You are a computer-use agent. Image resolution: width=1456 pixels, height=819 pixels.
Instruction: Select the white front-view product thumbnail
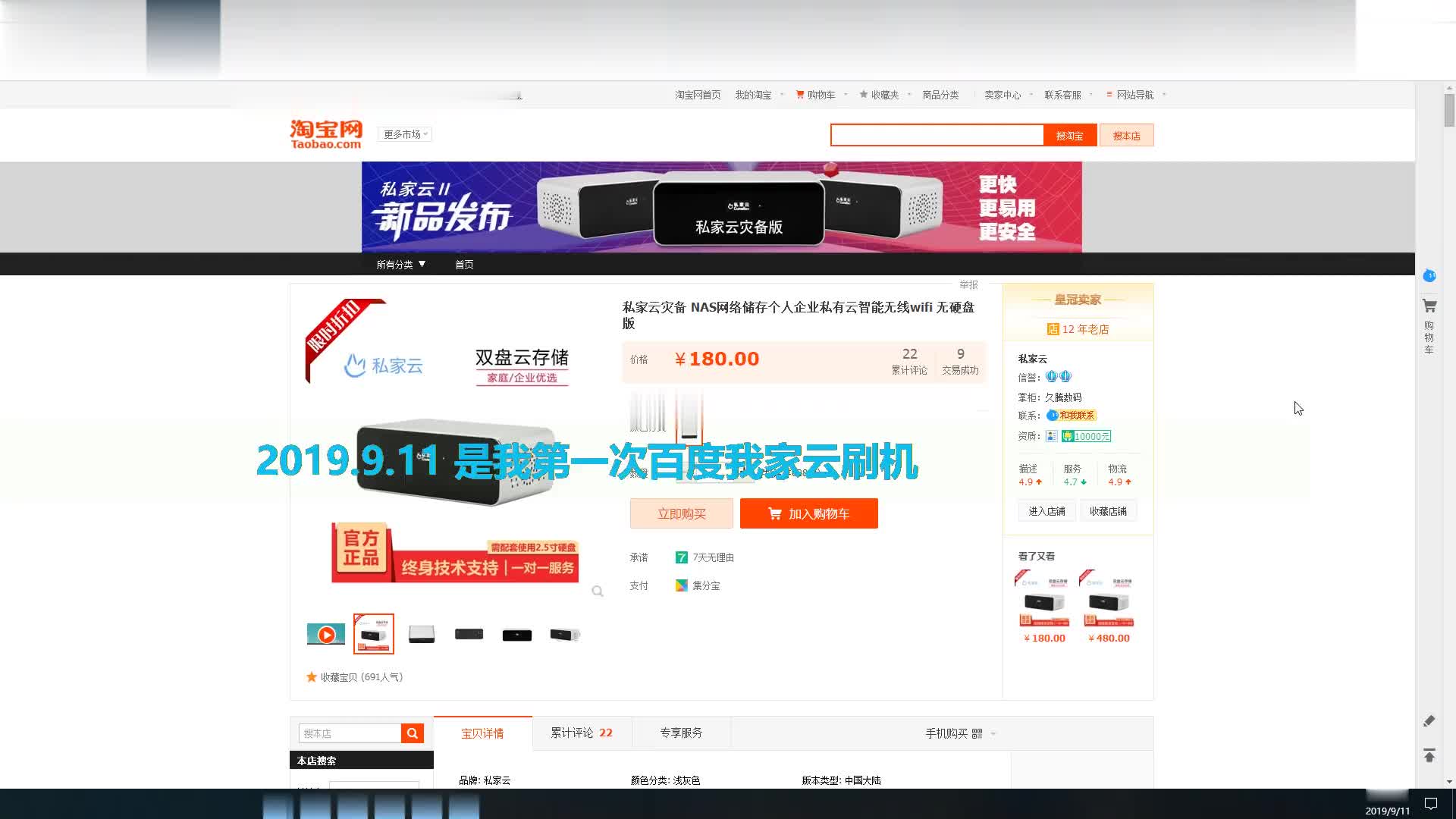click(x=422, y=634)
